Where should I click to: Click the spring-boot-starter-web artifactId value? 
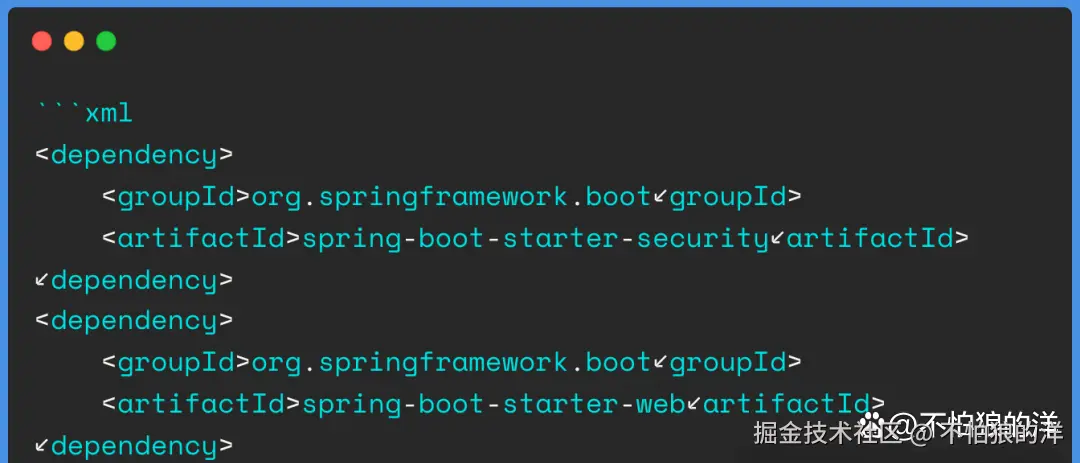tap(493, 404)
